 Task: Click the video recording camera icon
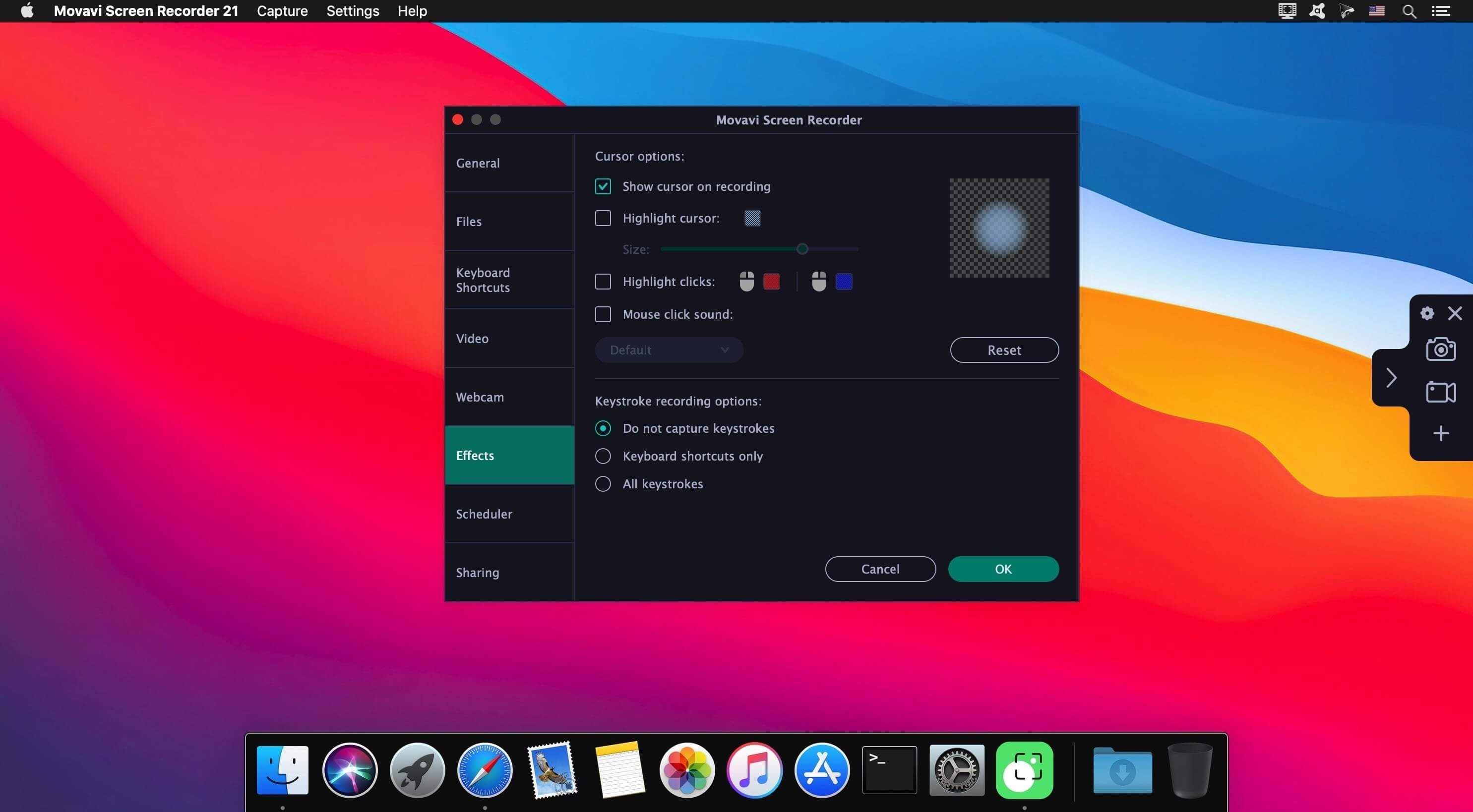(x=1440, y=392)
